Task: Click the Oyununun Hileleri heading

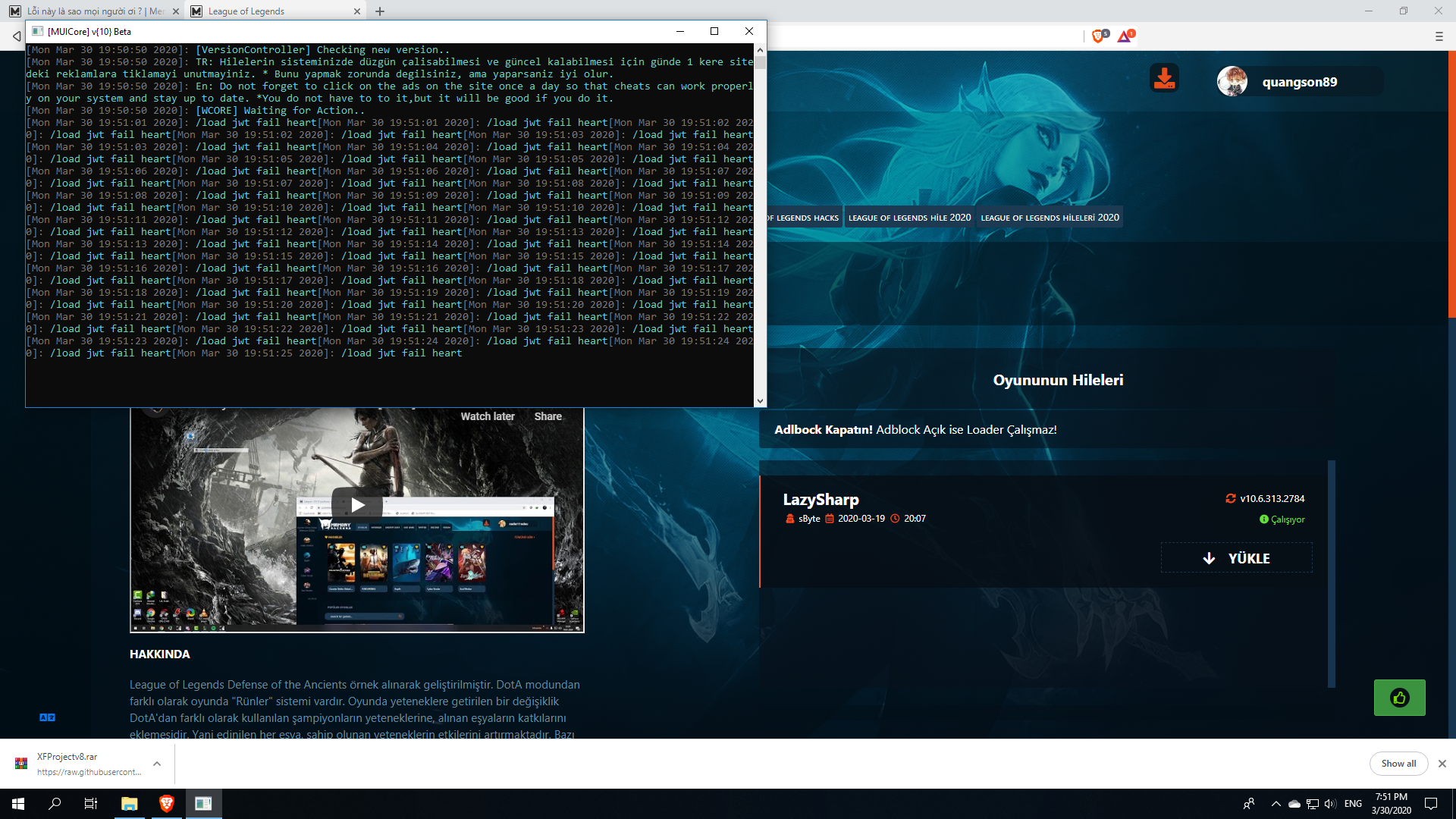Action: [1058, 380]
